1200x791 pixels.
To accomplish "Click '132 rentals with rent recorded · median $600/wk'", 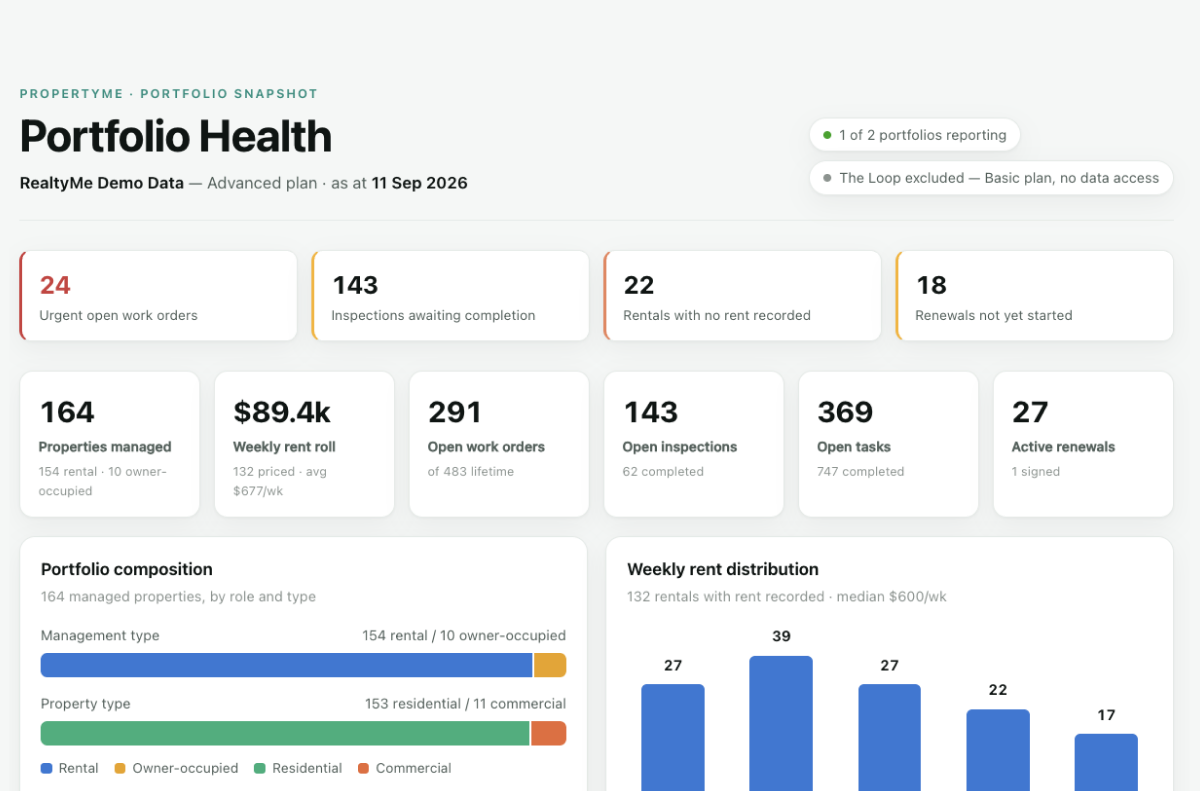I will coord(787,597).
